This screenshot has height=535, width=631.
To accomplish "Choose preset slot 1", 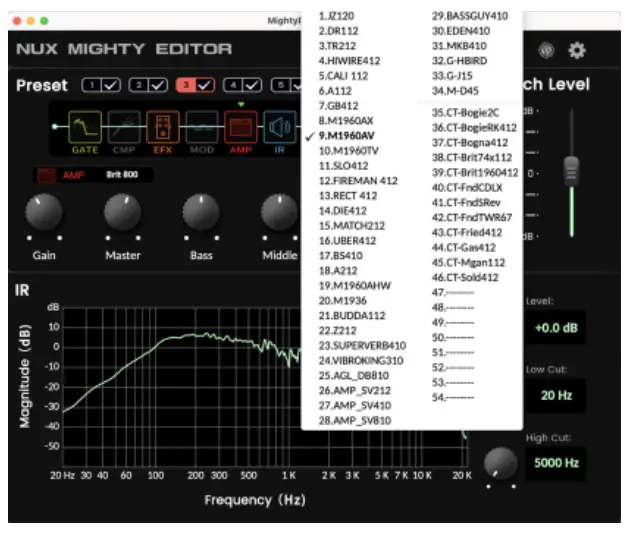I will point(92,85).
